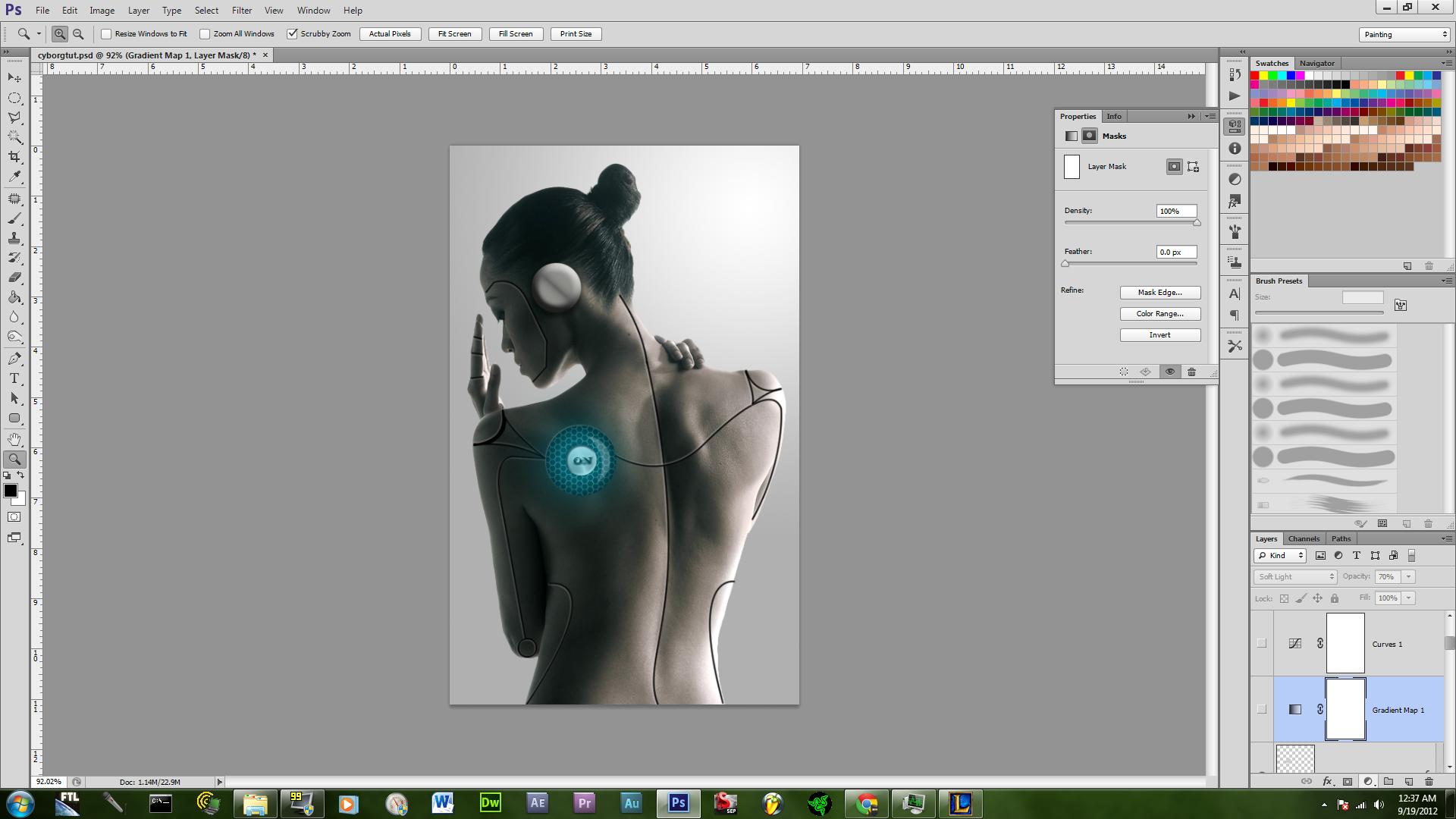Select the Move tool
Screen dimensions: 1456x819
click(x=14, y=78)
